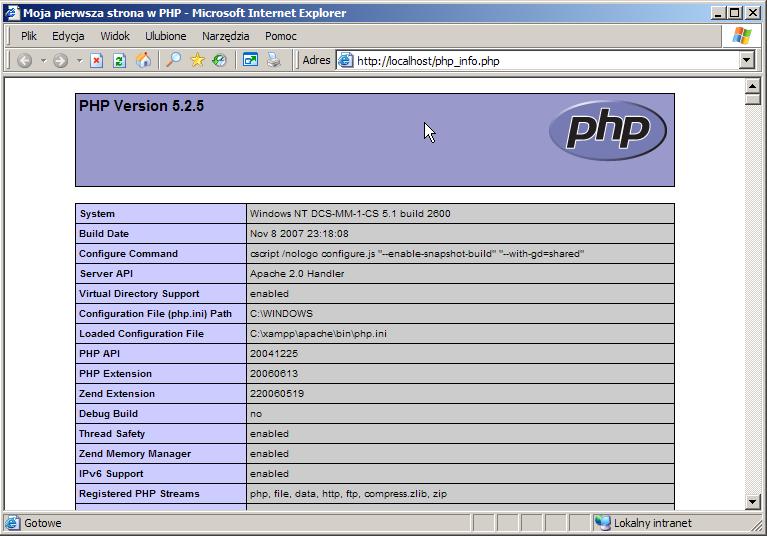This screenshot has height=536, width=767.
Task: Click the vertical scrollbar thumb
Action: coord(752,100)
